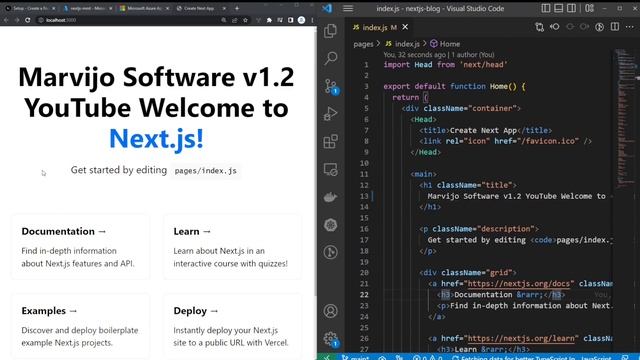Open browser Extensions puzzle icon
This screenshot has height=360, width=640.
269,20
